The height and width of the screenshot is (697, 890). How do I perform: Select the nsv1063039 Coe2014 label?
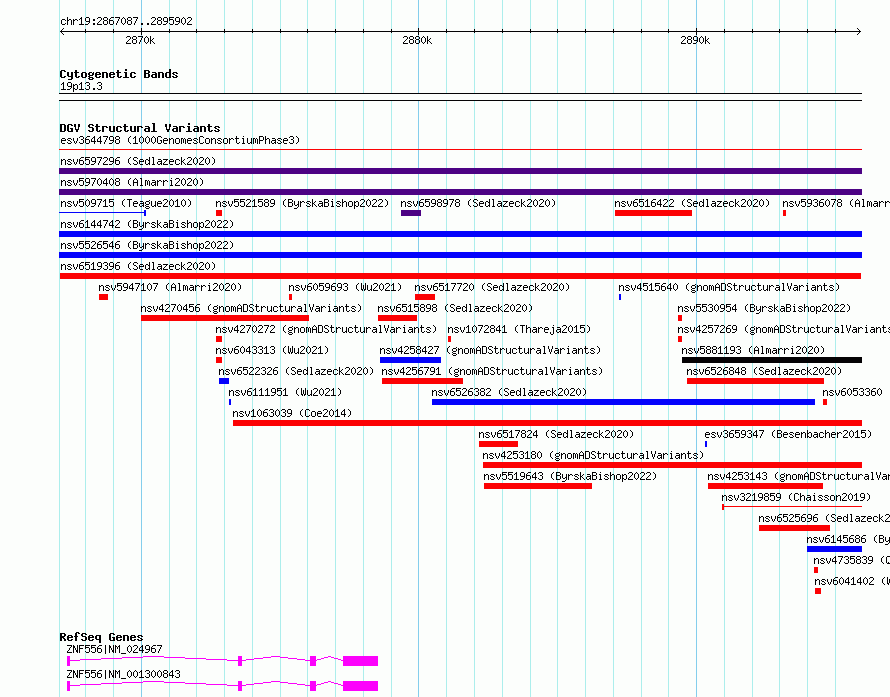coord(292,413)
